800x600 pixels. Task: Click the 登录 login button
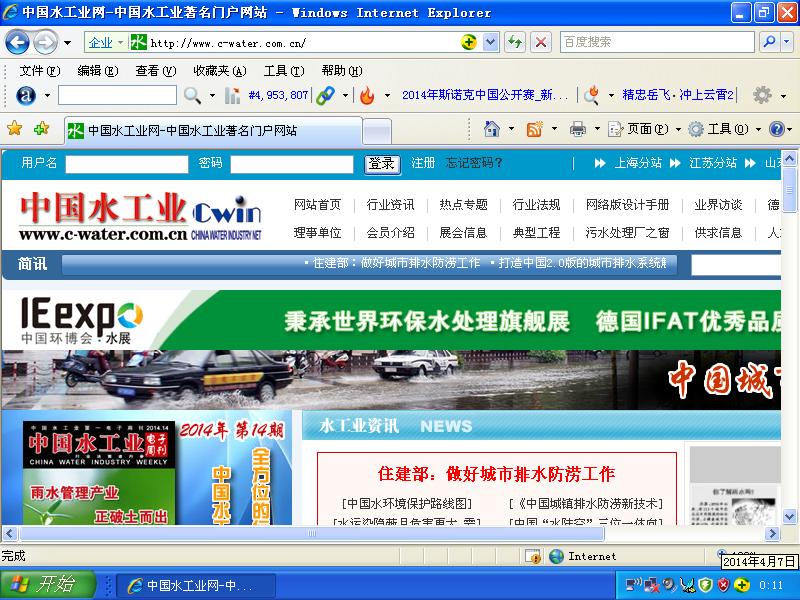point(382,164)
